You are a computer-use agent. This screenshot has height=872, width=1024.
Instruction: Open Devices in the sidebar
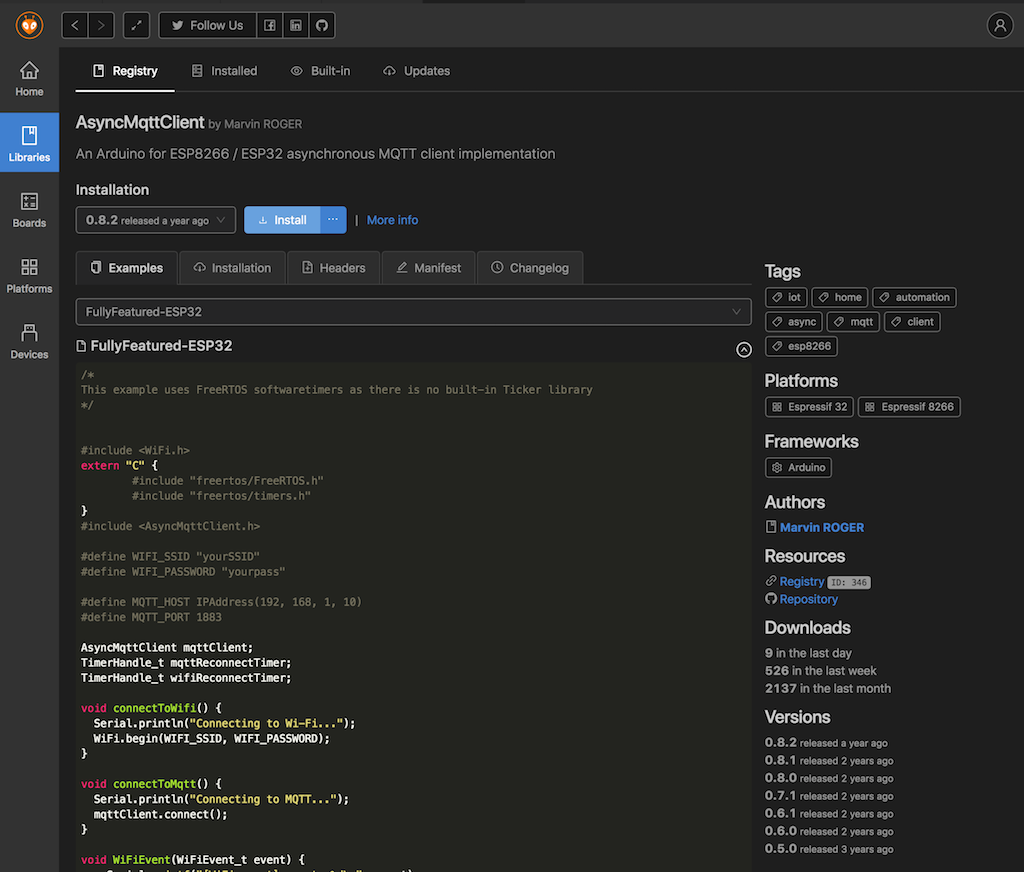29,341
